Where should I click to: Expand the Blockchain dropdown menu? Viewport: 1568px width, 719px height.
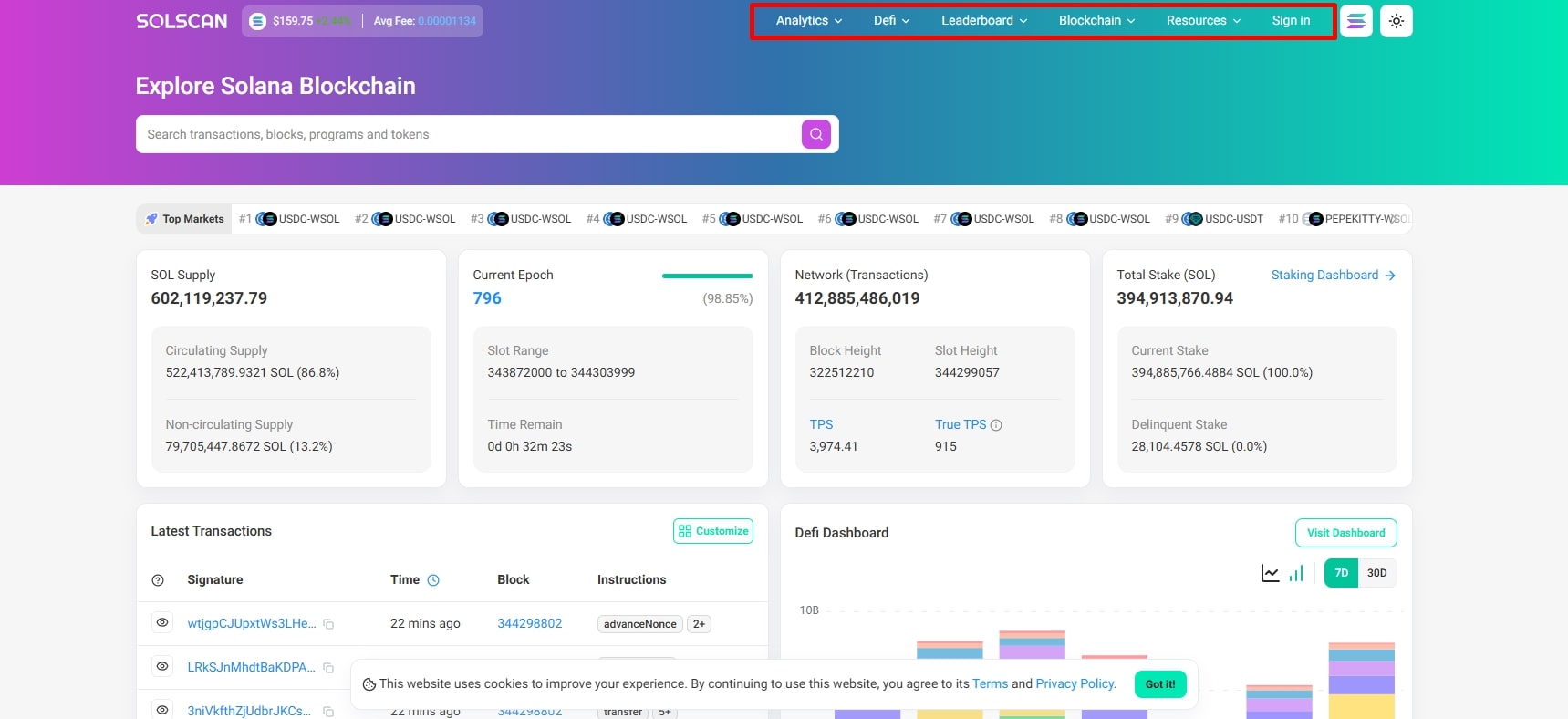pyautogui.click(x=1097, y=21)
